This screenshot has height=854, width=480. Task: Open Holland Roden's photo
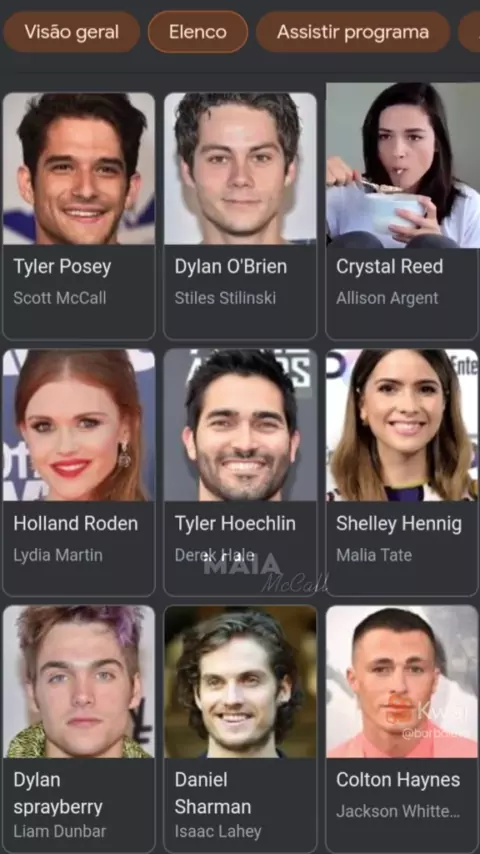click(79, 425)
